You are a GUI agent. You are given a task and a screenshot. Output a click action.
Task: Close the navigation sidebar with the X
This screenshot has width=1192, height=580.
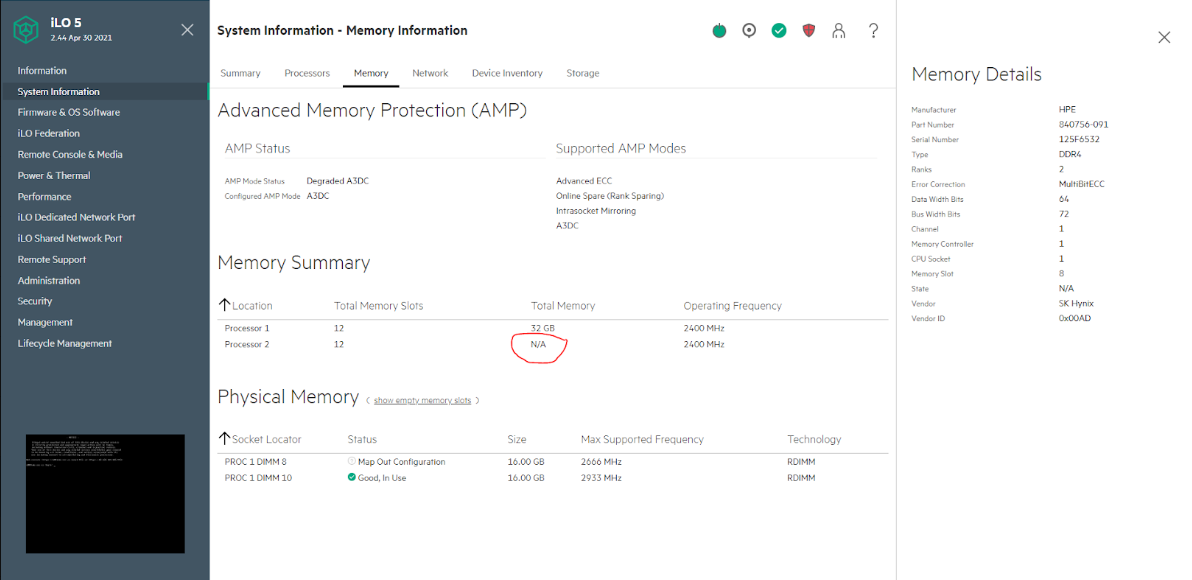pyautogui.click(x=187, y=30)
